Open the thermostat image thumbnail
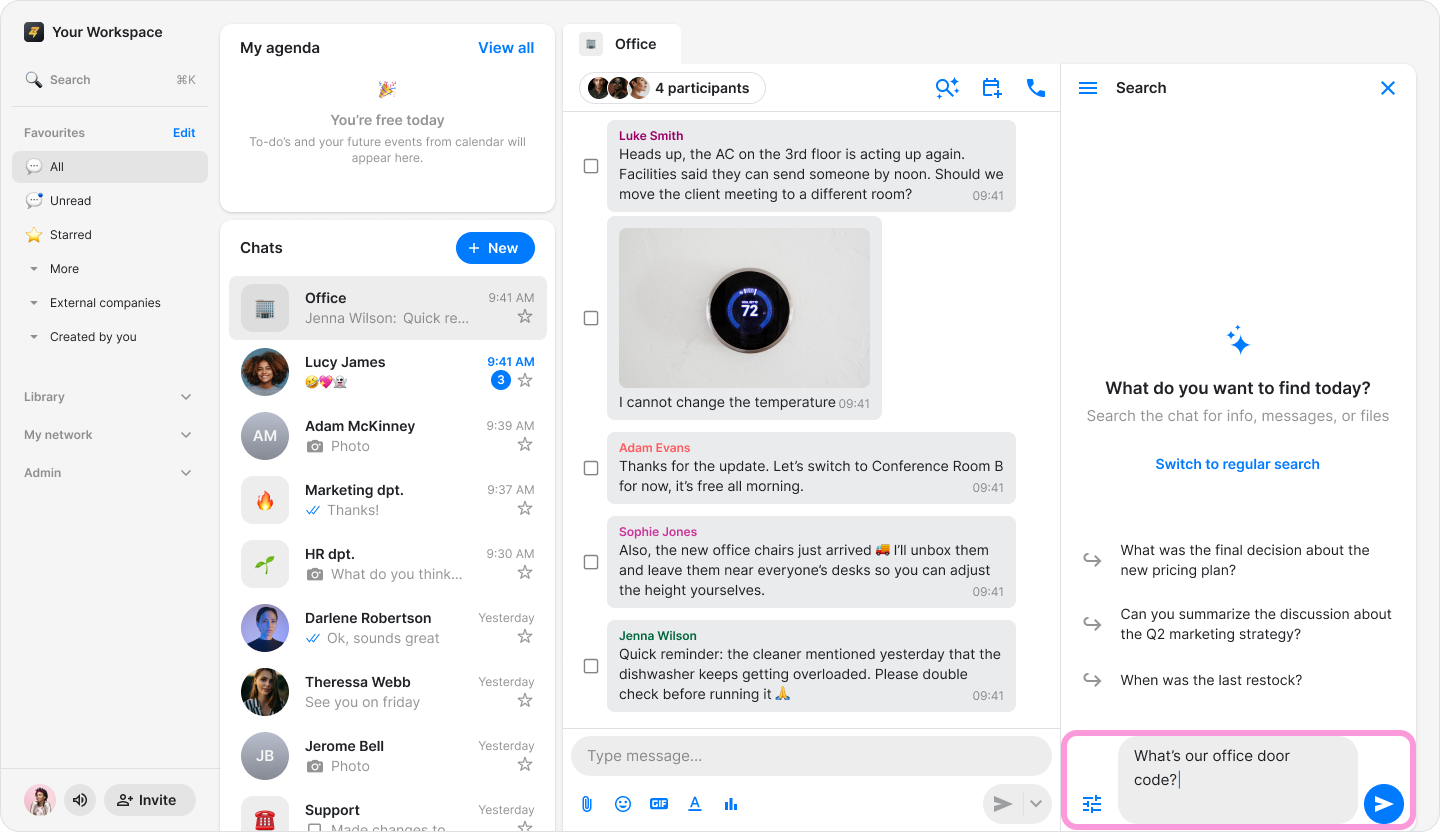This screenshot has width=1440, height=832. point(744,308)
